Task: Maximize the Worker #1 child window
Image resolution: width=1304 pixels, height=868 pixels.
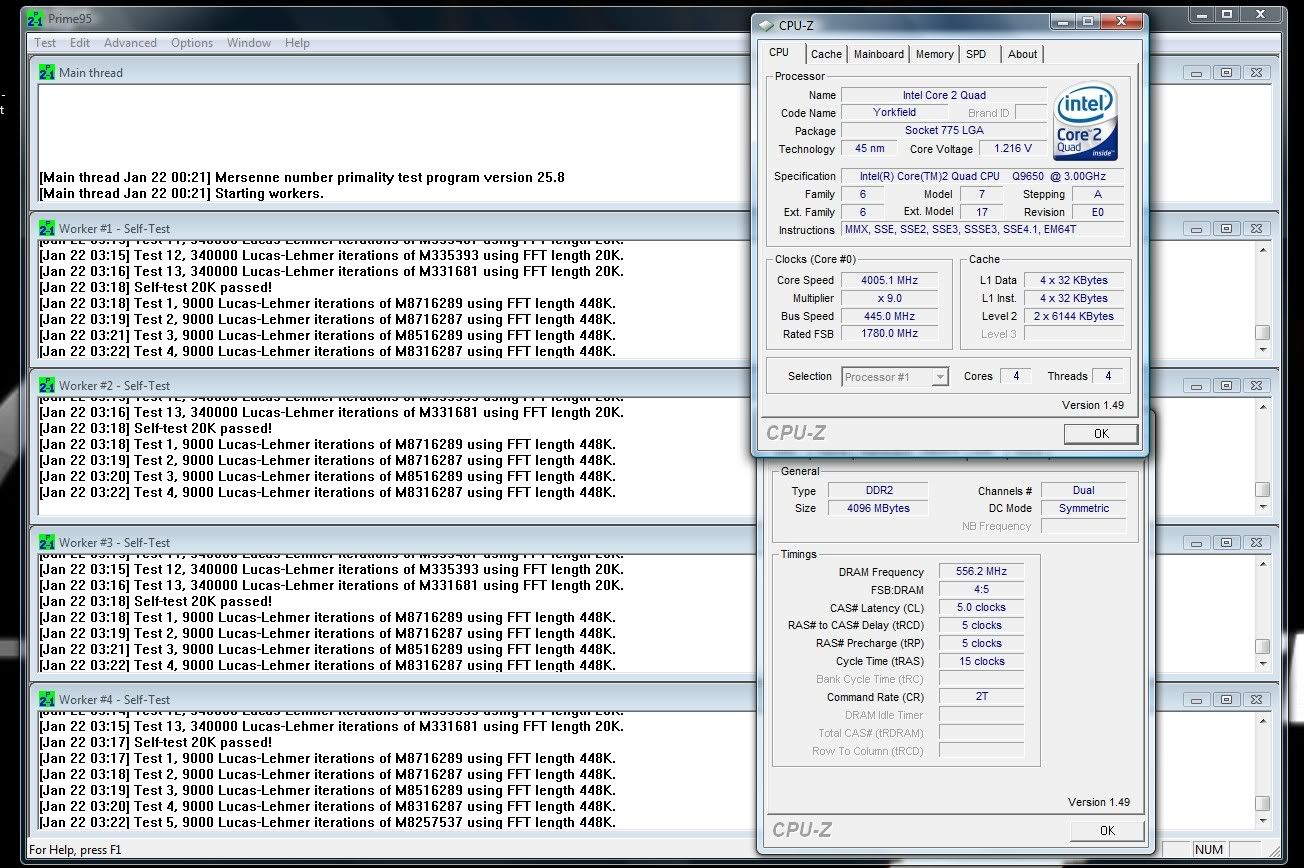Action: tap(1228, 228)
